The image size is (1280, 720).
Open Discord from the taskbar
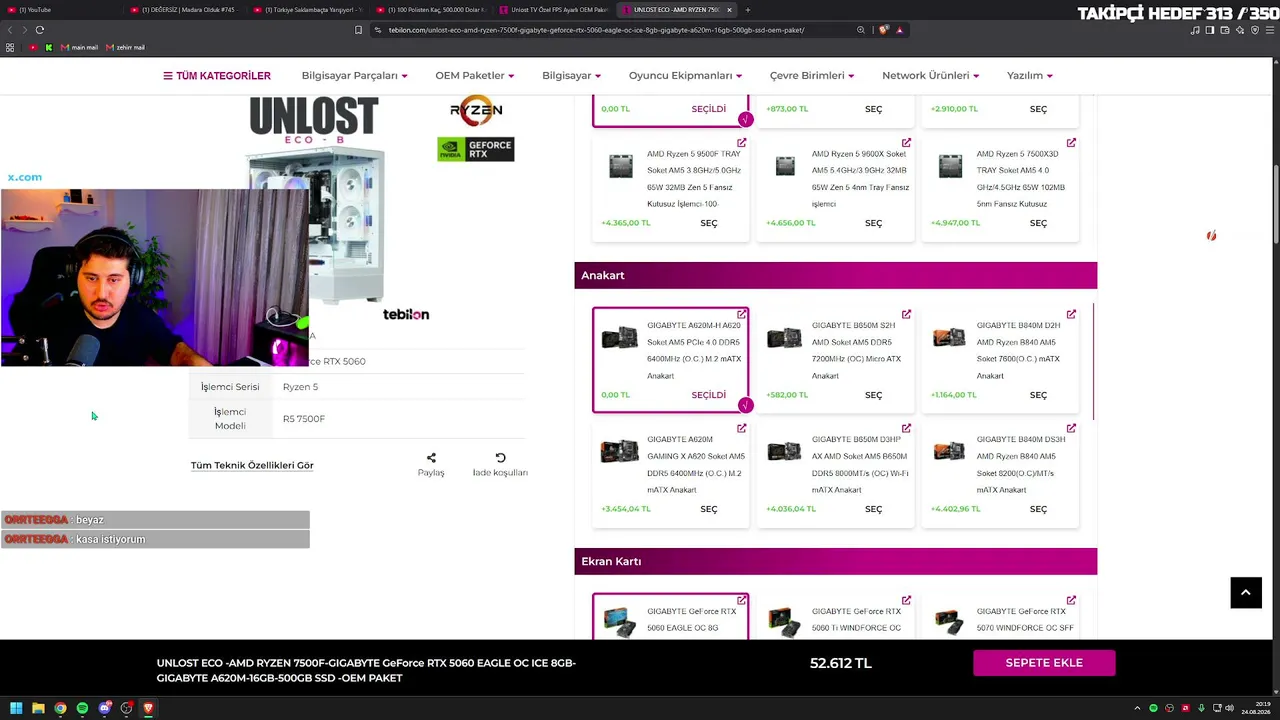coord(104,708)
